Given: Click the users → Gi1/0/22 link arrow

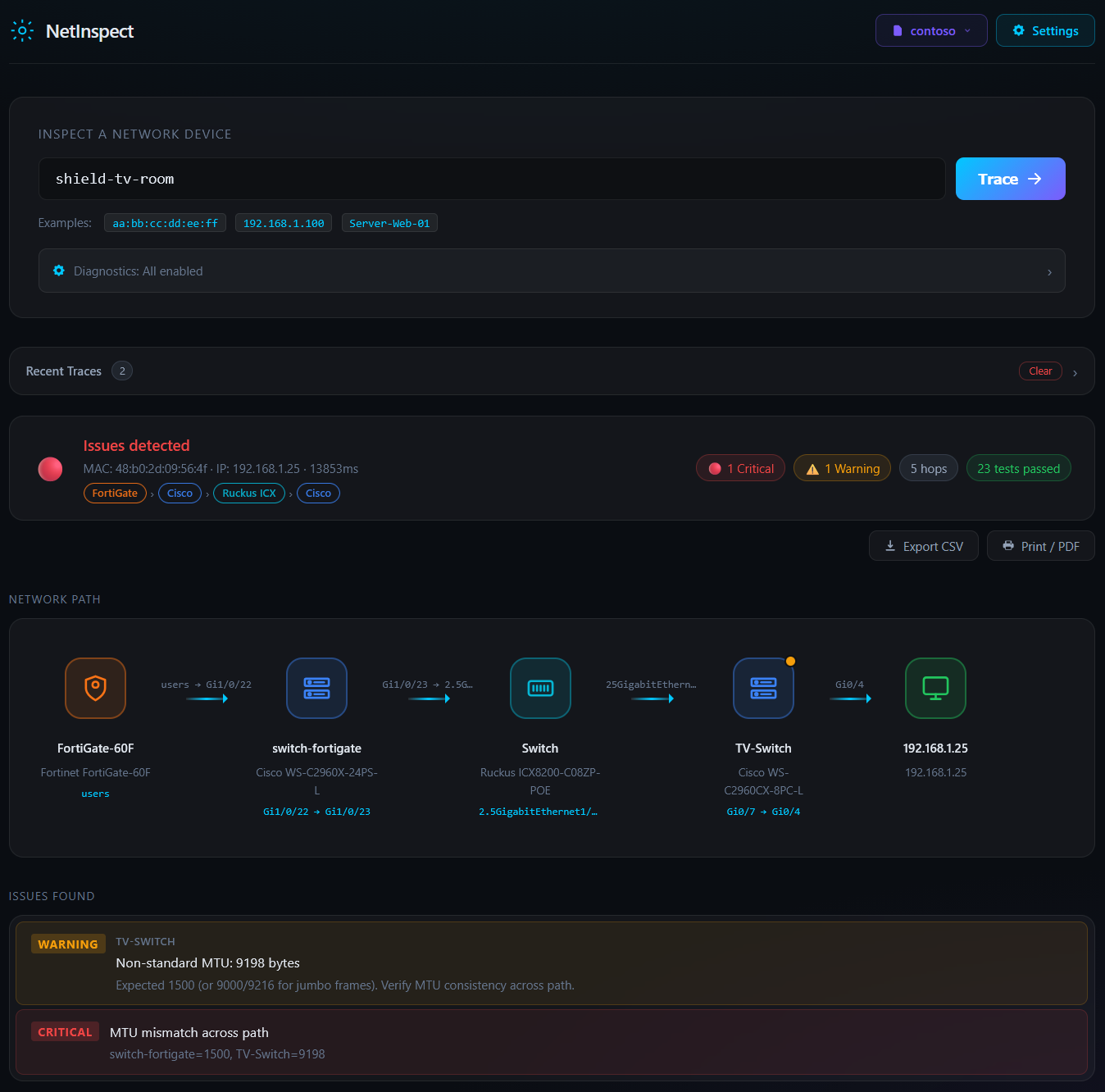Looking at the screenshot, I should click(207, 698).
